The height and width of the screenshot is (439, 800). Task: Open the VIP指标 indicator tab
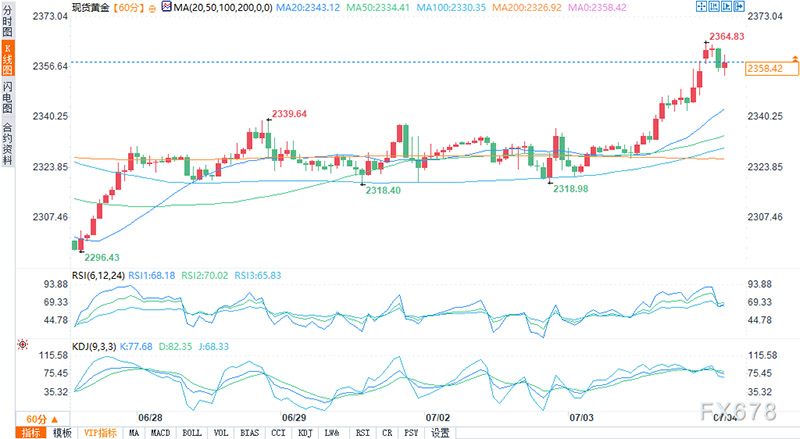tap(100, 433)
